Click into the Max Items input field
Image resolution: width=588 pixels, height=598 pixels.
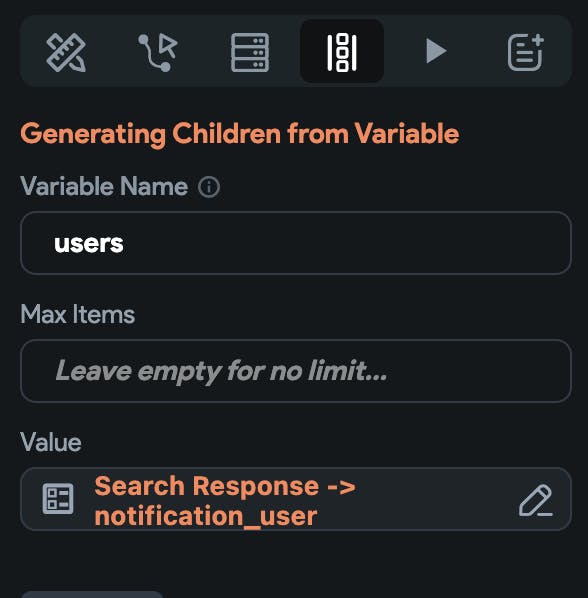[x=296, y=371]
